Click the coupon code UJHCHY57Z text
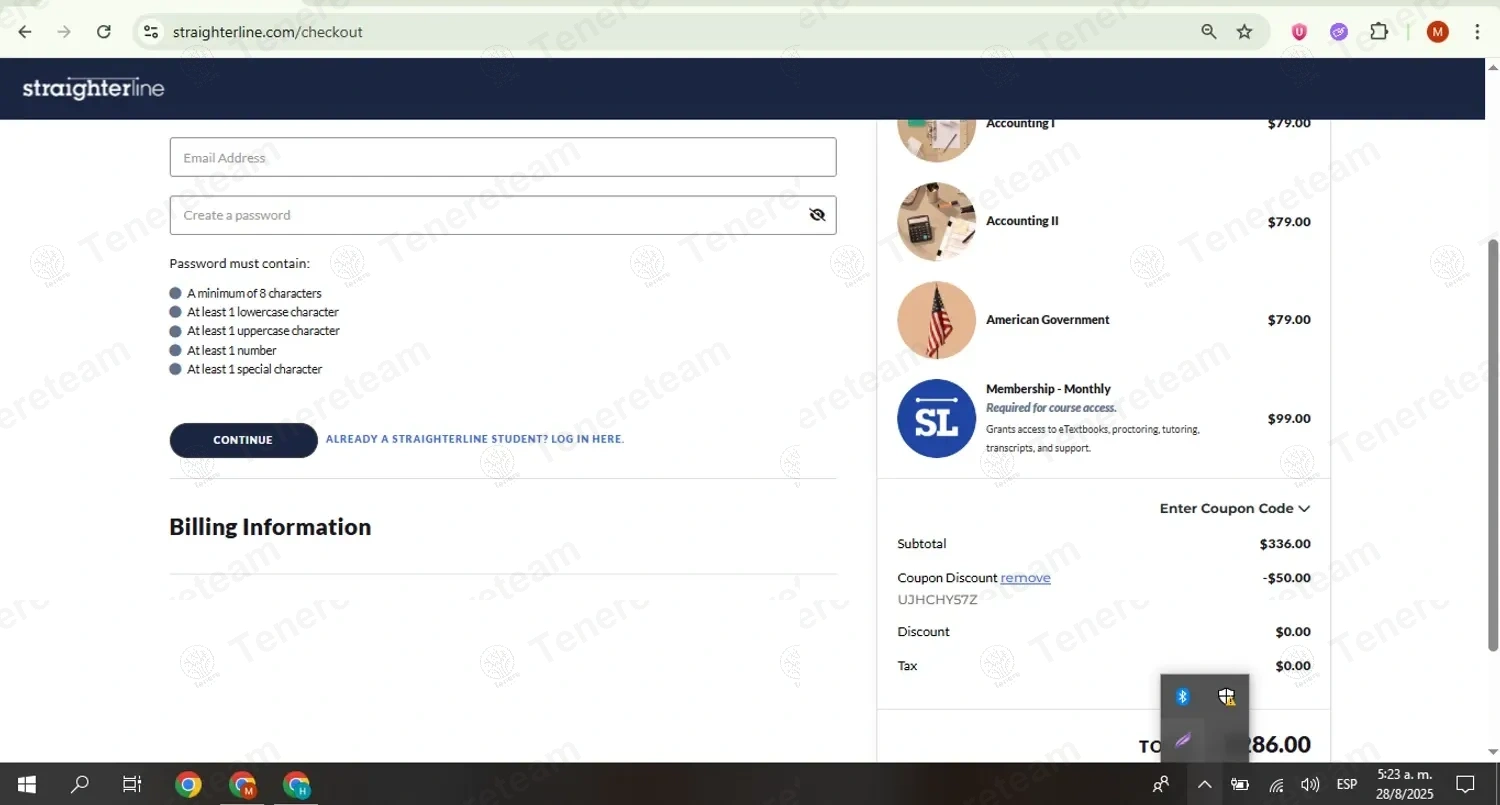The width and height of the screenshot is (1500, 805). (937, 600)
